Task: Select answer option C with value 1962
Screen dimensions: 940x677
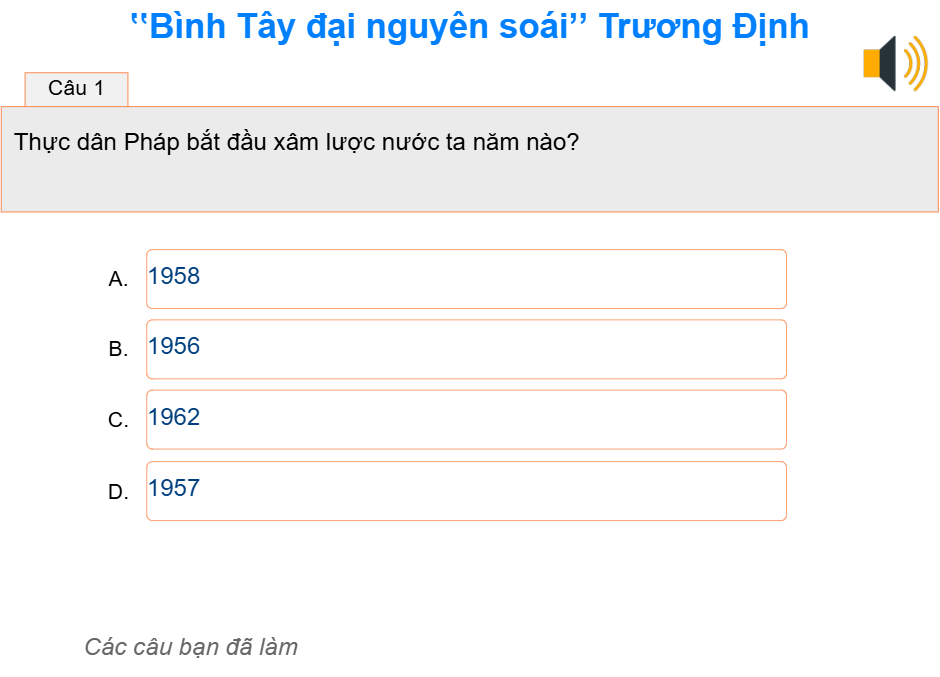Action: tap(465, 419)
